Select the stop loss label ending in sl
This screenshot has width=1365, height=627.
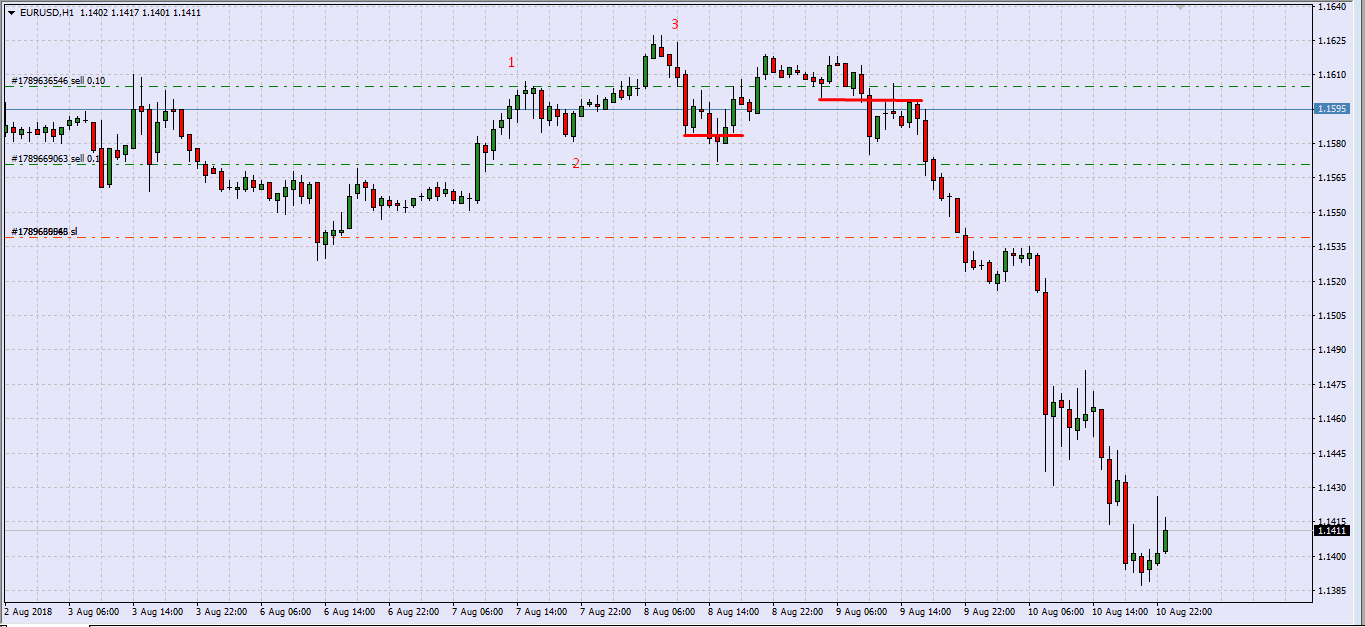pyautogui.click(x=44, y=232)
